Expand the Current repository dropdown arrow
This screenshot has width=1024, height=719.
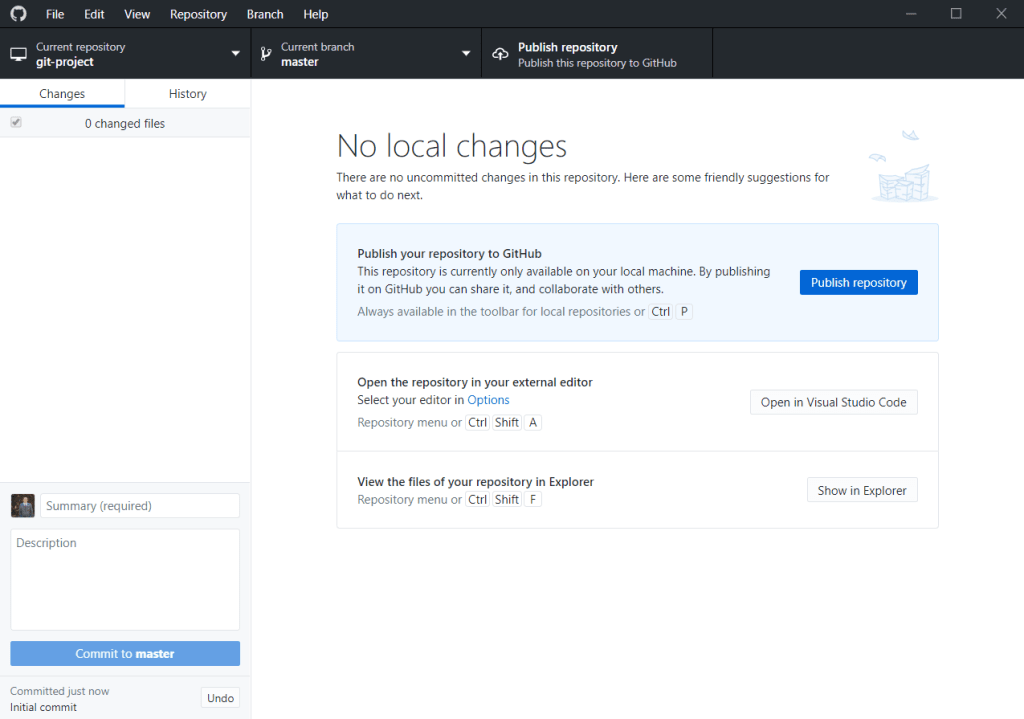pyautogui.click(x=236, y=54)
